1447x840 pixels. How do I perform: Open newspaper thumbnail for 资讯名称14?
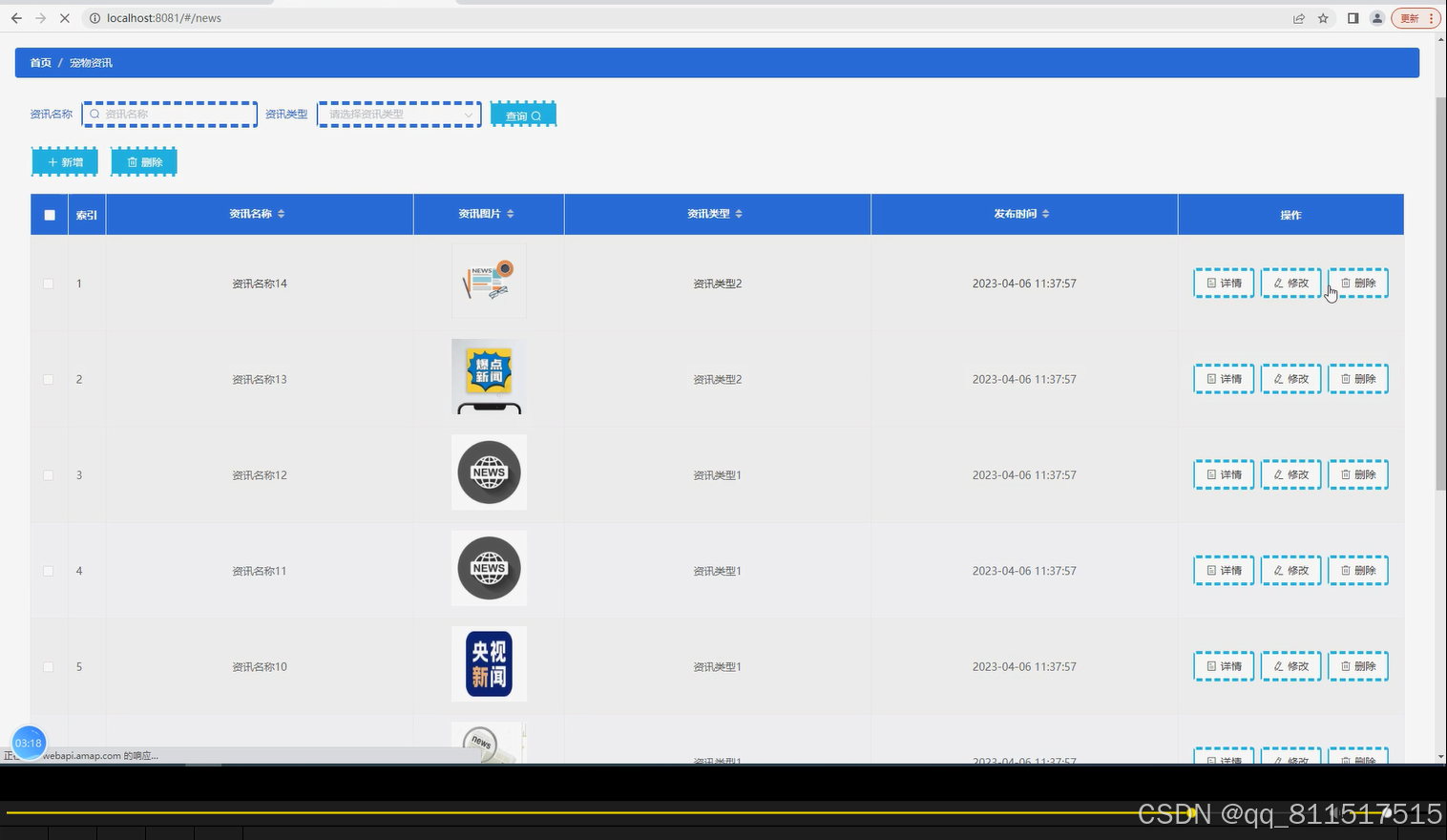tap(489, 281)
